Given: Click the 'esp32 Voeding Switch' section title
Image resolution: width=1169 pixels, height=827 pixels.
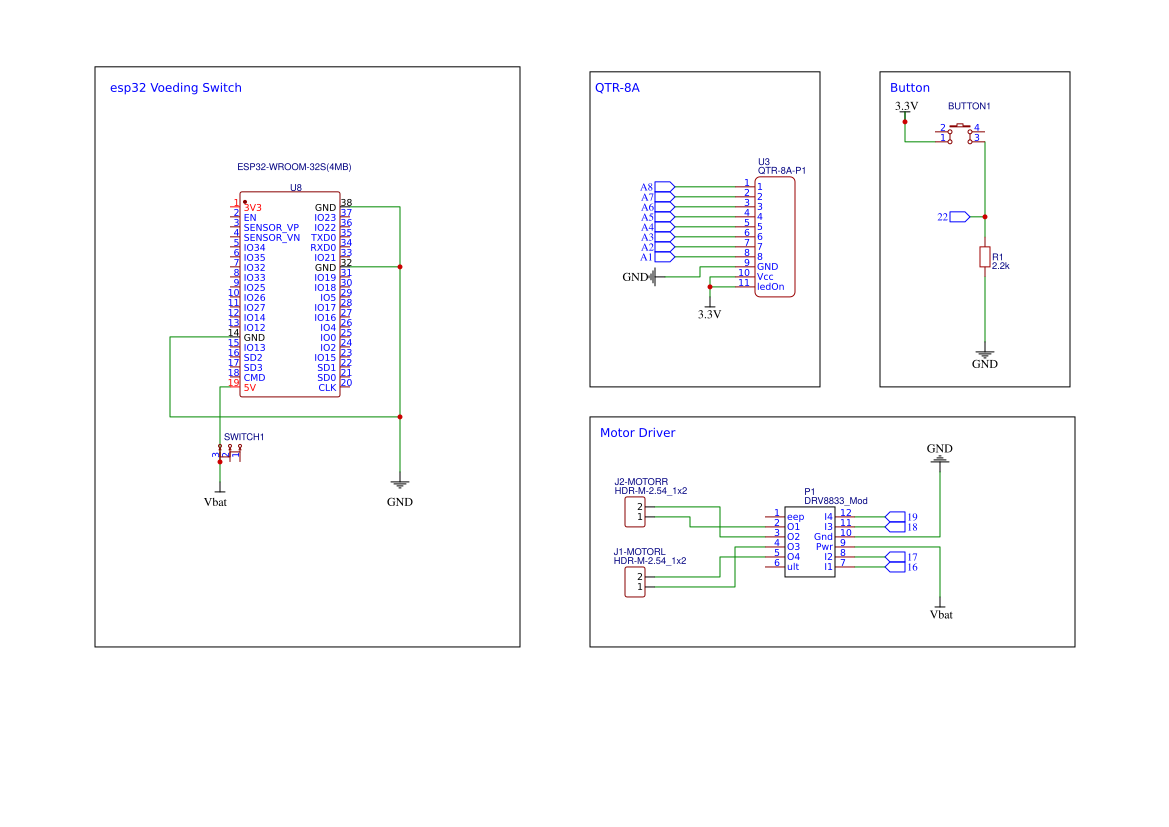Looking at the screenshot, I should tap(176, 88).
